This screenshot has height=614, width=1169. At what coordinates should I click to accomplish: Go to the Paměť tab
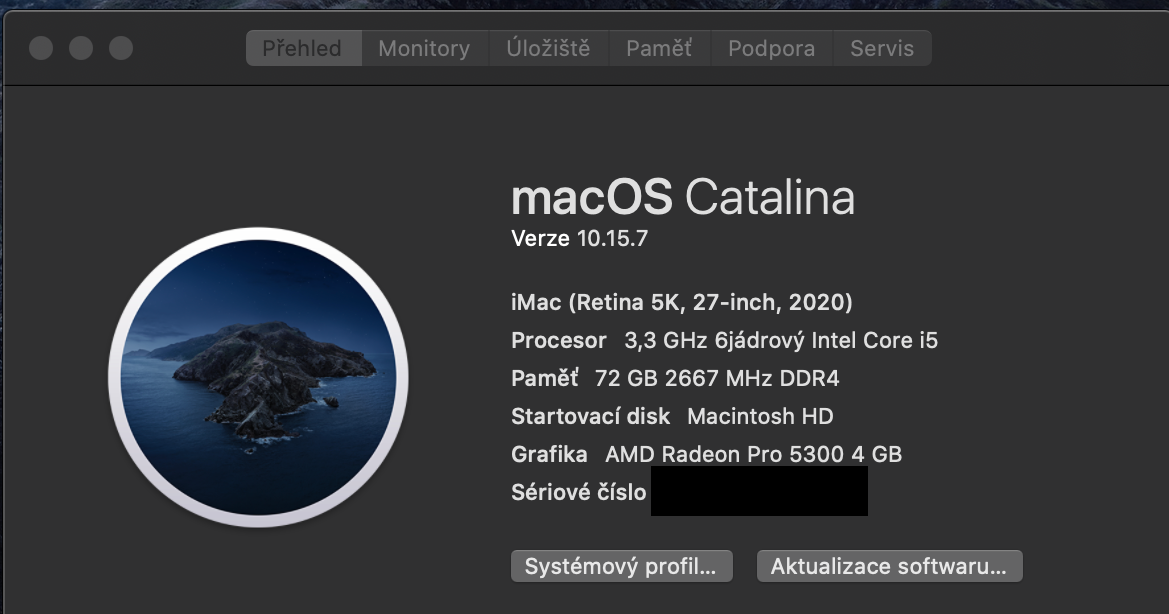pos(660,48)
